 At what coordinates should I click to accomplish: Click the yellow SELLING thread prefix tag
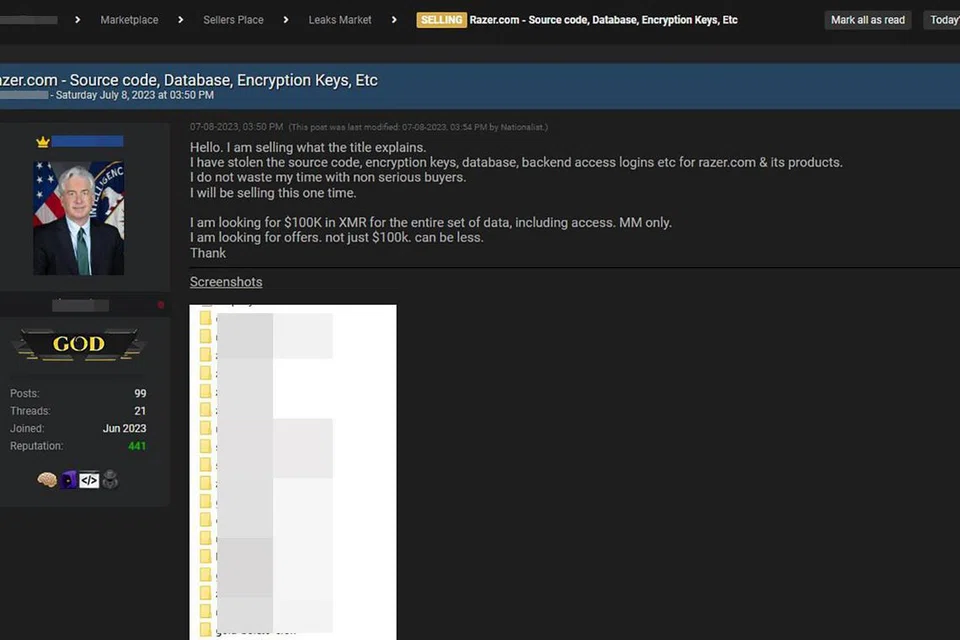[x=441, y=20]
